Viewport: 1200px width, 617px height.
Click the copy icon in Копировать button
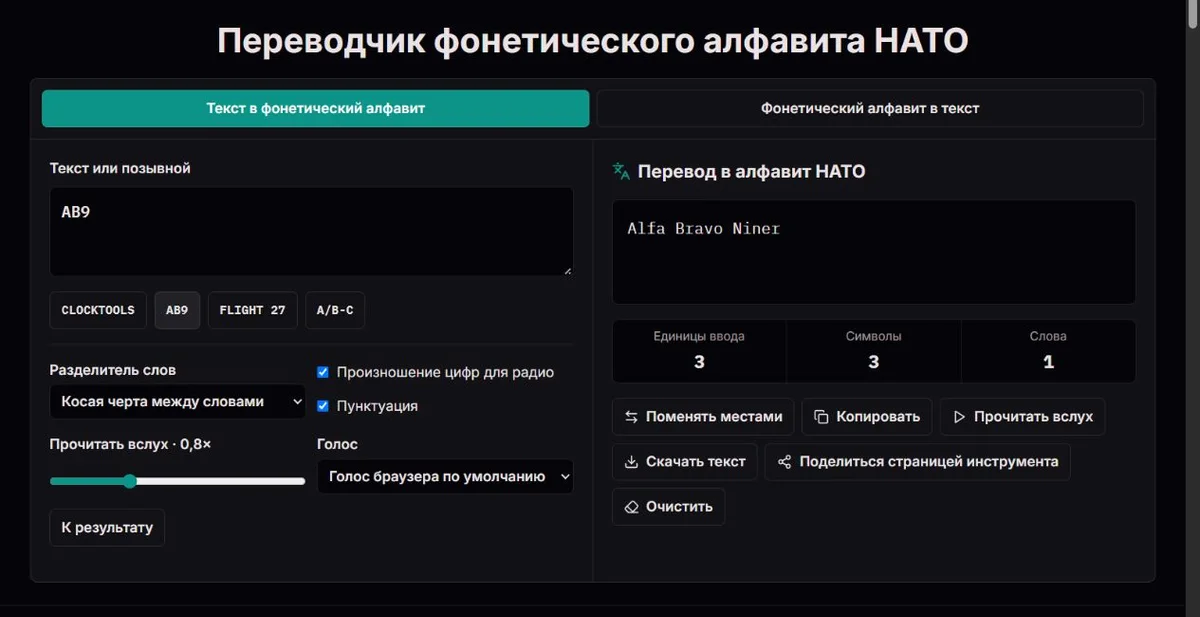821,417
